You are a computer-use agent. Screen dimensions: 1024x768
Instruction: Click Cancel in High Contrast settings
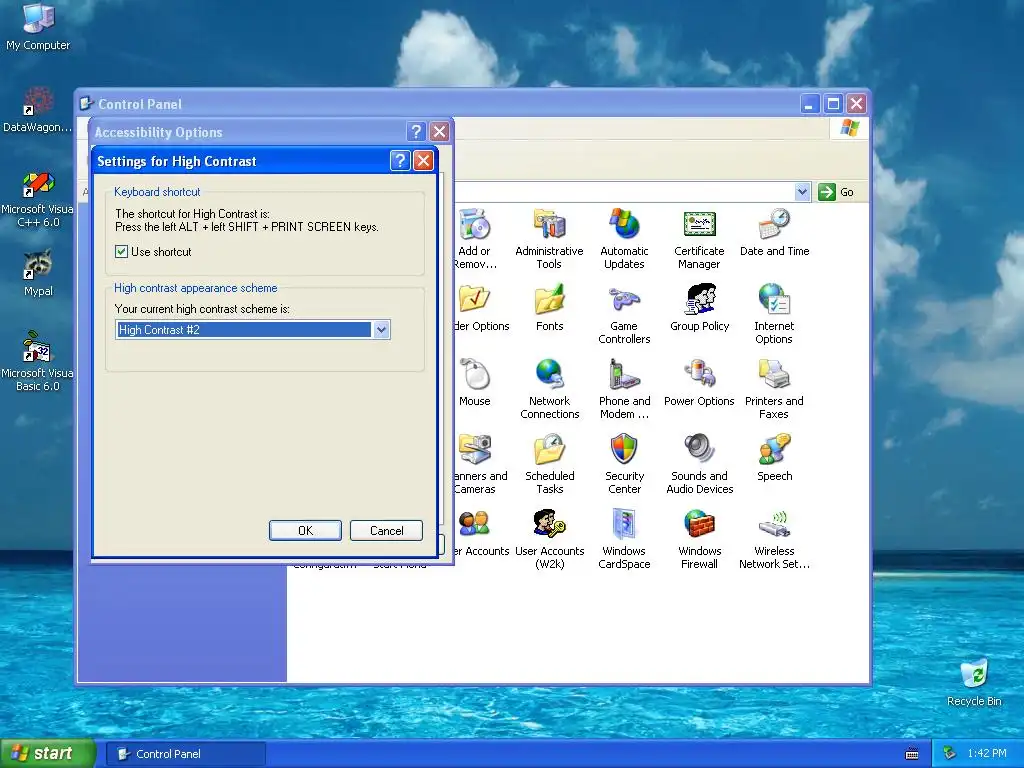(387, 530)
